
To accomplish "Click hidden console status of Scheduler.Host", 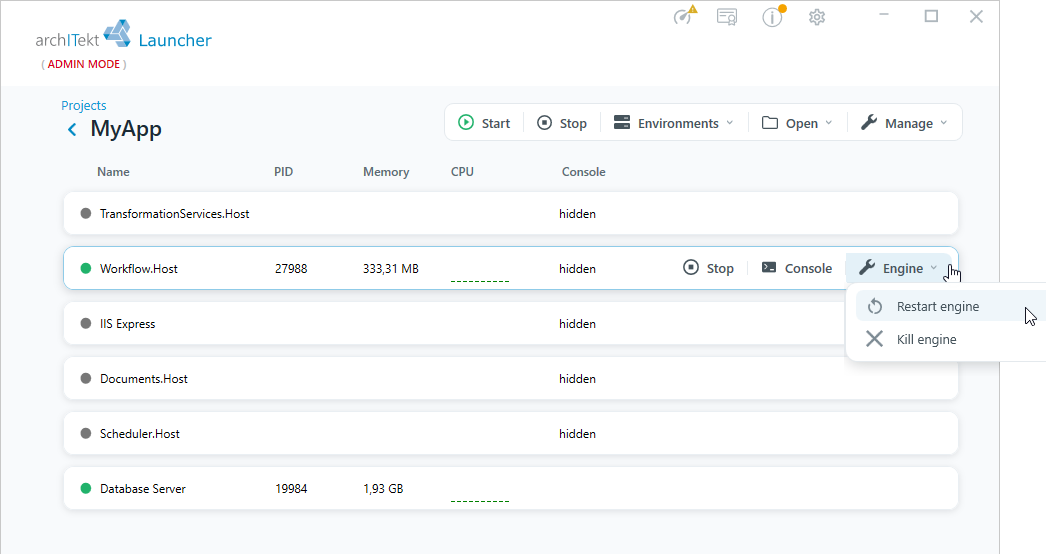I will (577, 433).
